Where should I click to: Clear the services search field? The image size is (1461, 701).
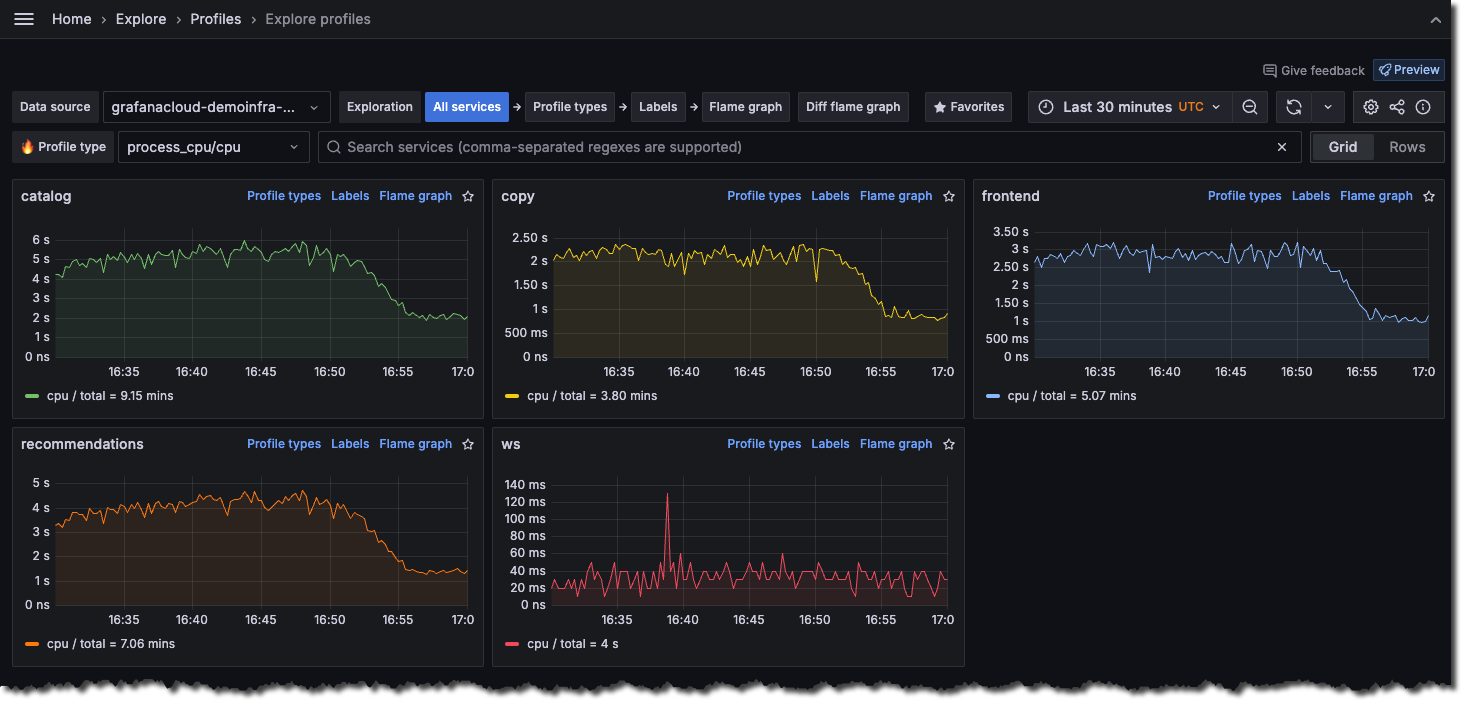point(1282,147)
